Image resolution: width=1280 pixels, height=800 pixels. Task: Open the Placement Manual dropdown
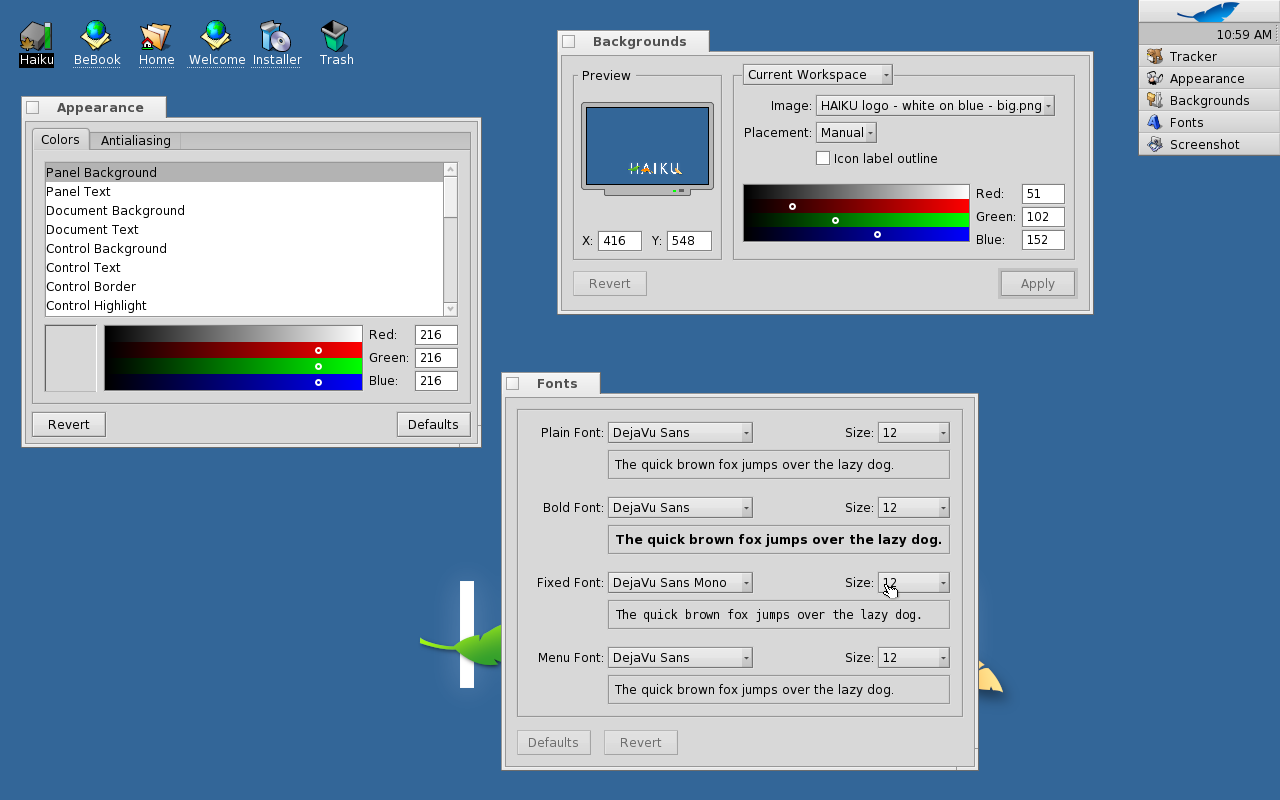tap(846, 133)
